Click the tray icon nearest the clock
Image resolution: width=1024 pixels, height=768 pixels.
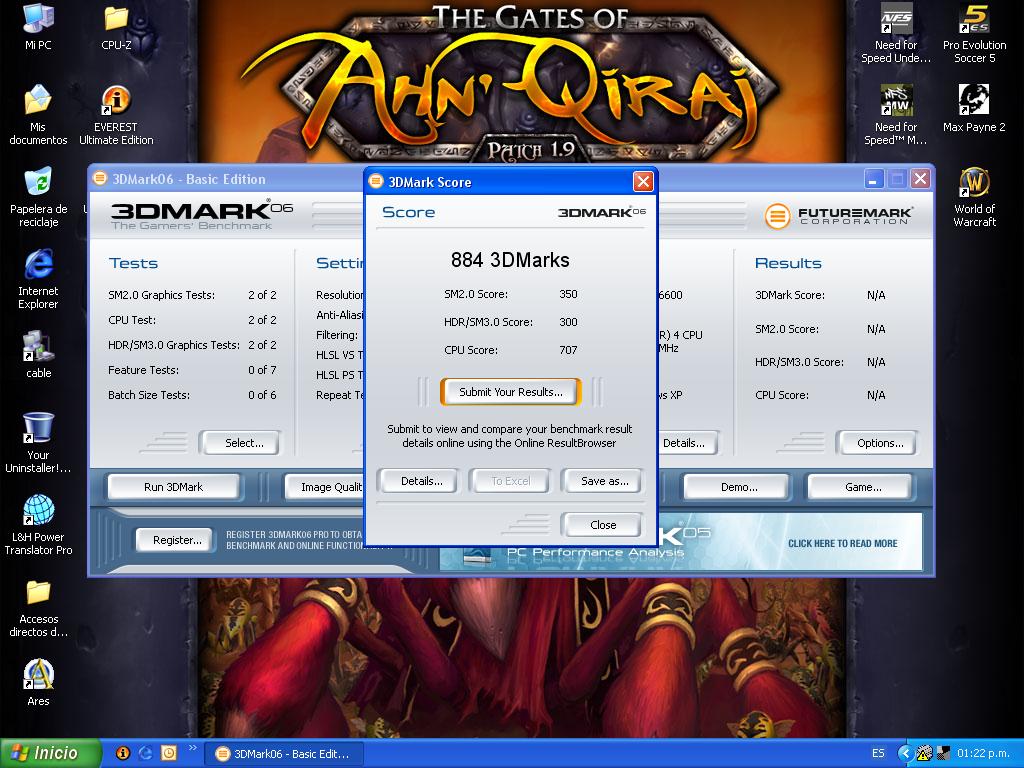coord(943,754)
